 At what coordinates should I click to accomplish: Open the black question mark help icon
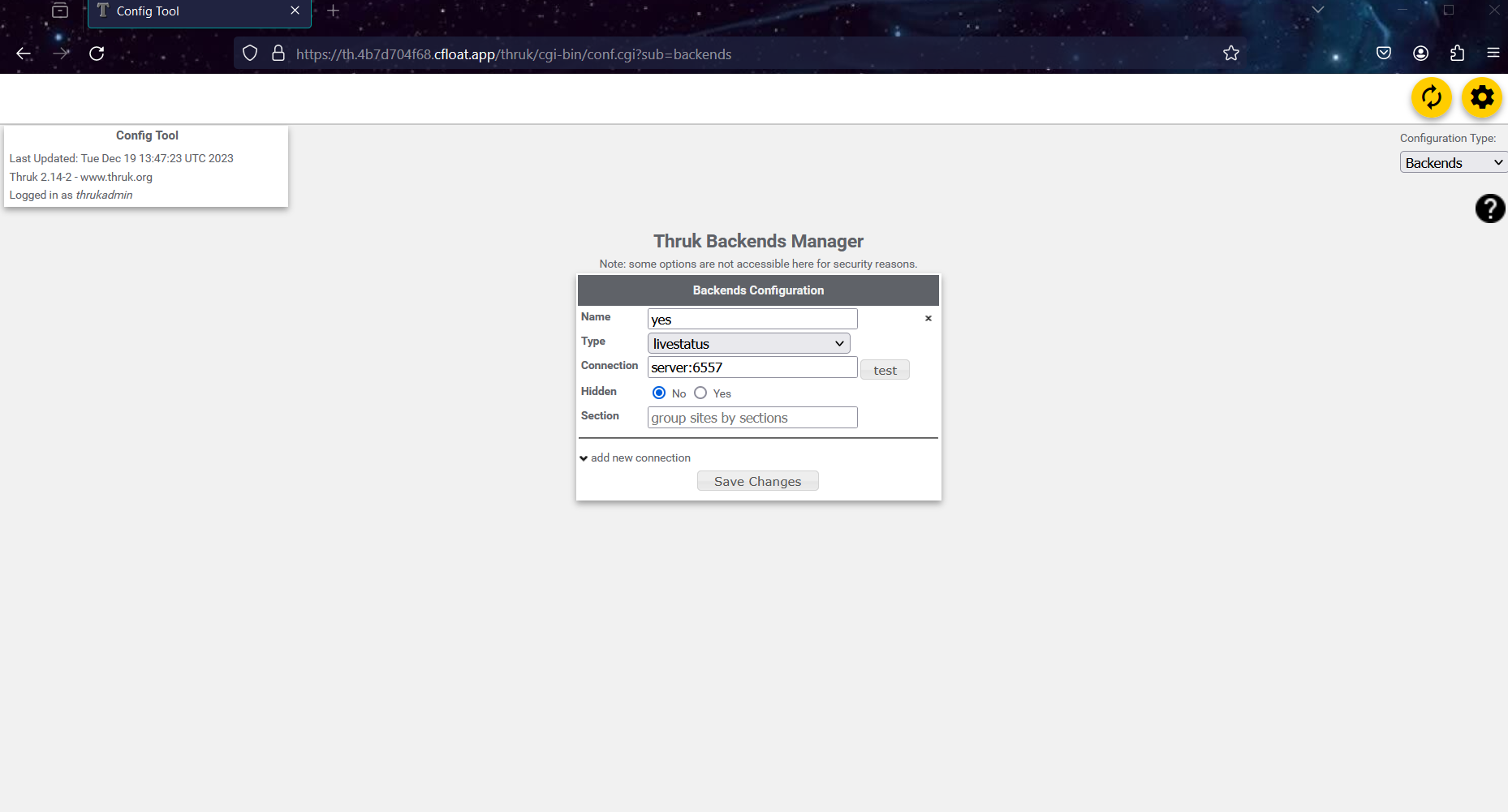coord(1490,208)
